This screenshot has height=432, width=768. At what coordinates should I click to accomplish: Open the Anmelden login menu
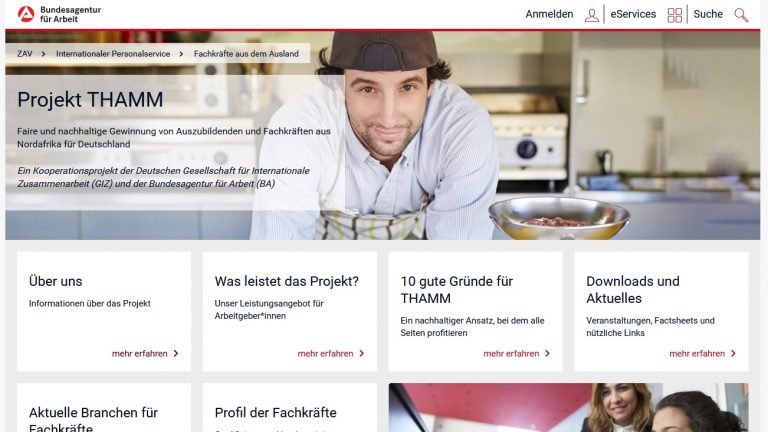[x=549, y=14]
